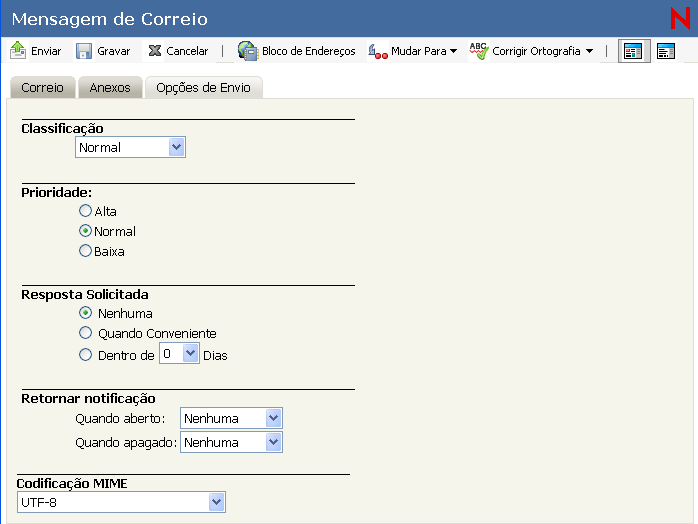Image resolution: width=698 pixels, height=524 pixels.
Task: Click the Gravar floppy disk icon
Action: coord(84,51)
